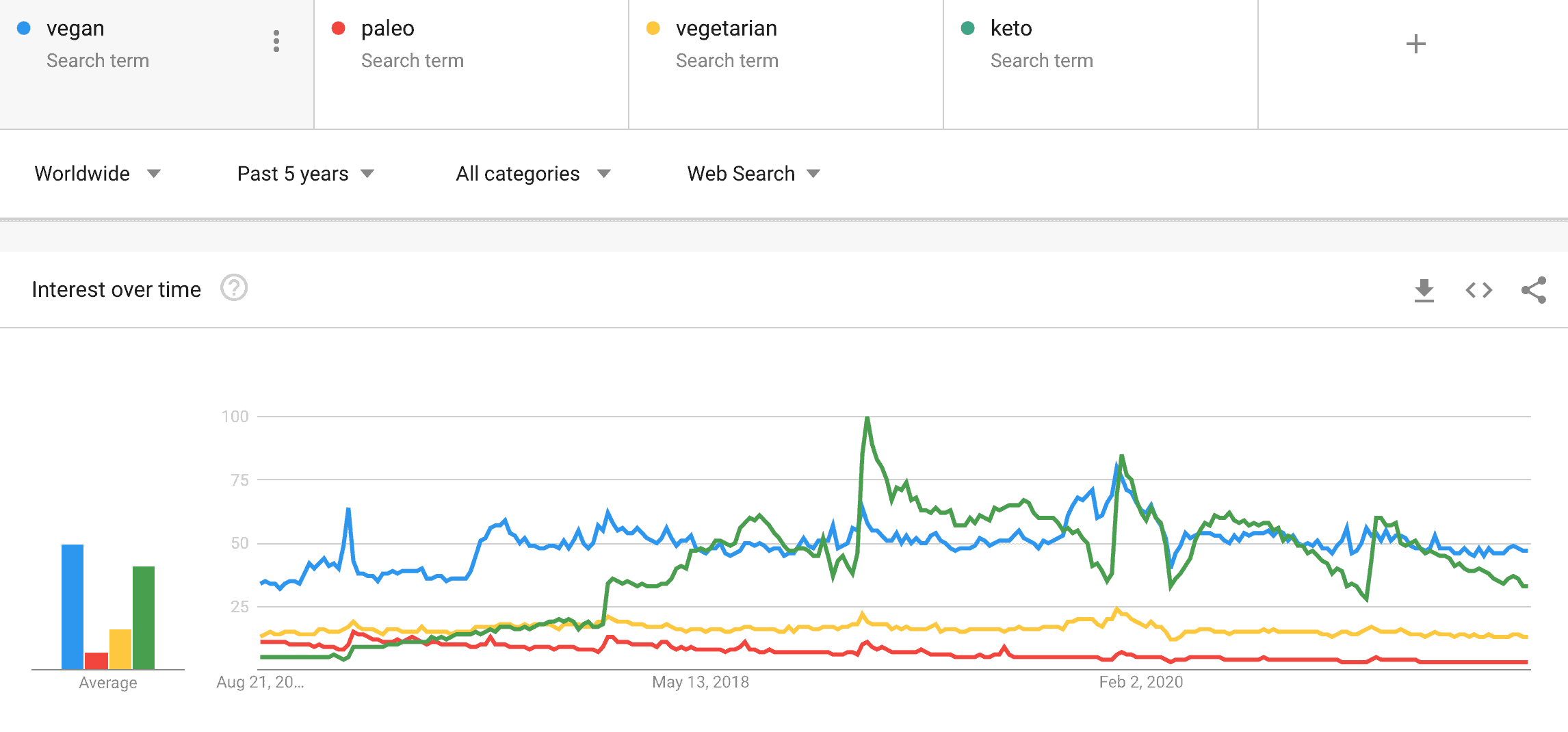
Task: Click the keto Search term label
Action: pos(1041,60)
